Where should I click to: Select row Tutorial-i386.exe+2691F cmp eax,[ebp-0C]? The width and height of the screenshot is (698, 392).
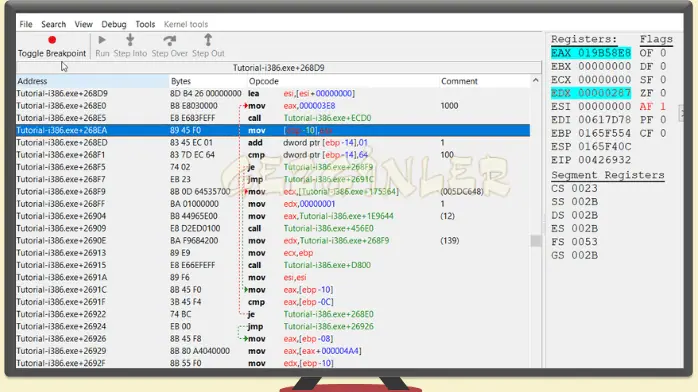click(x=273, y=302)
